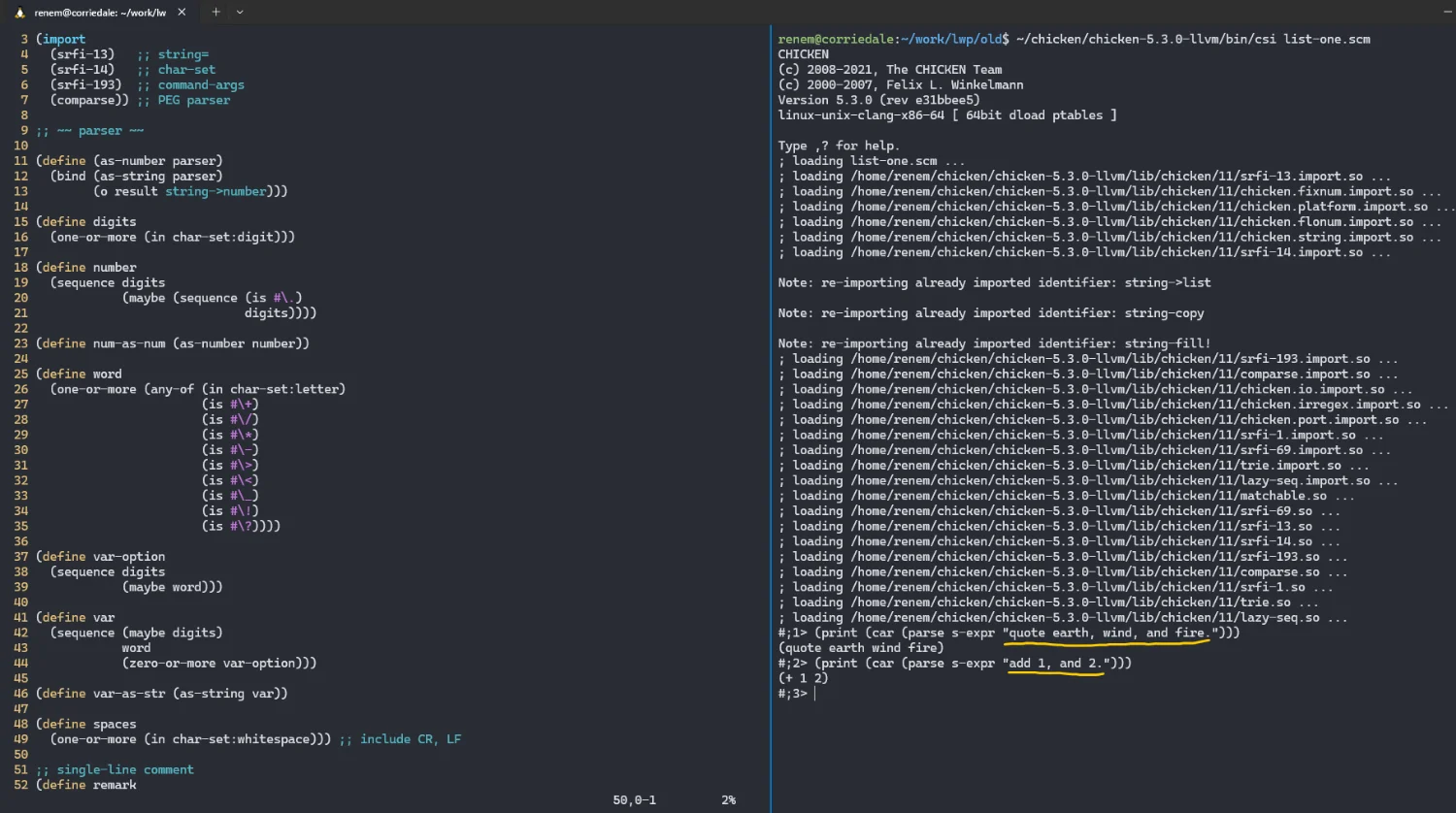Click "(maybe word)))" on line 39
1456x813 pixels.
[173, 587]
